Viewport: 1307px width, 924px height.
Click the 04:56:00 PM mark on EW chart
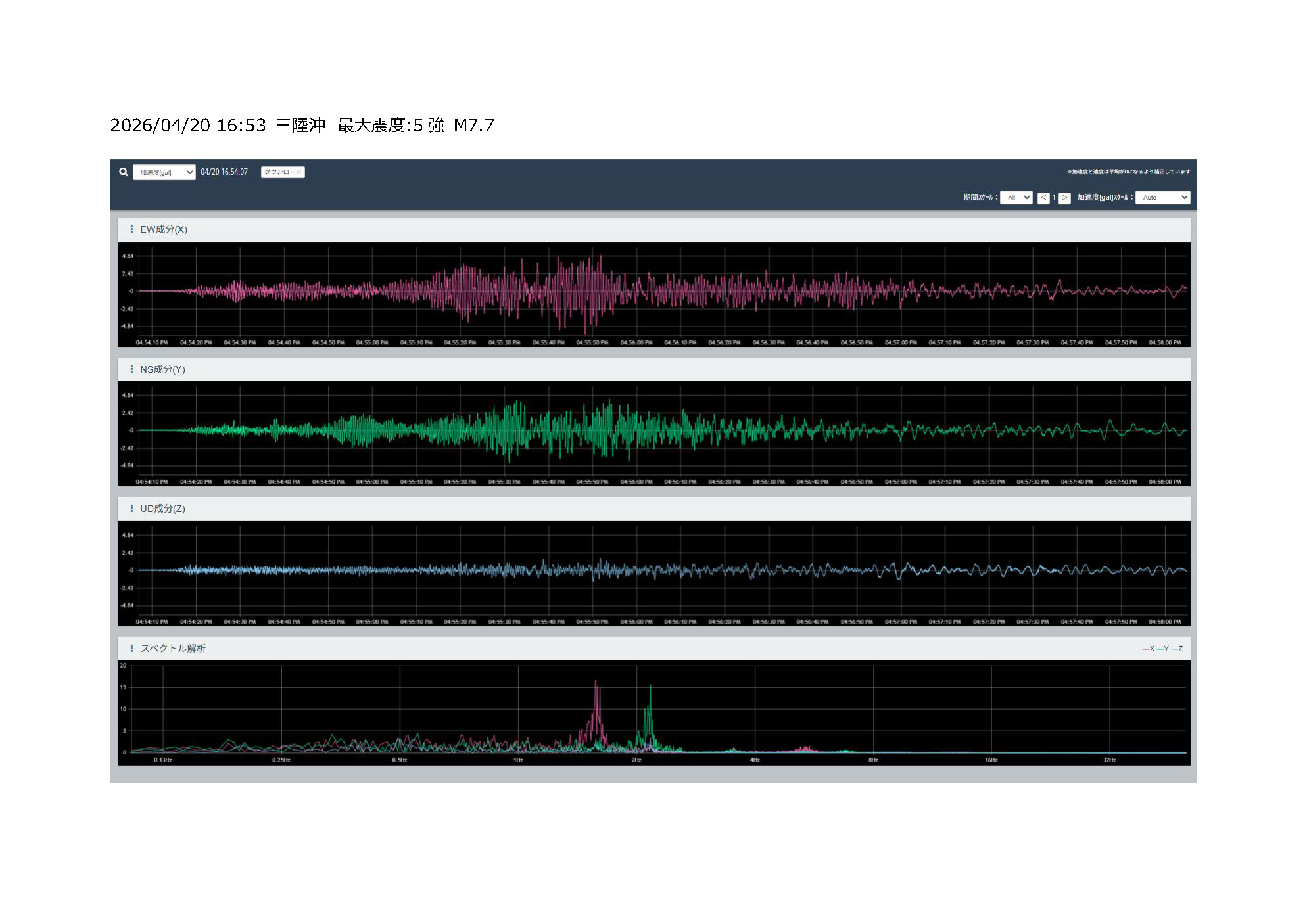636,342
